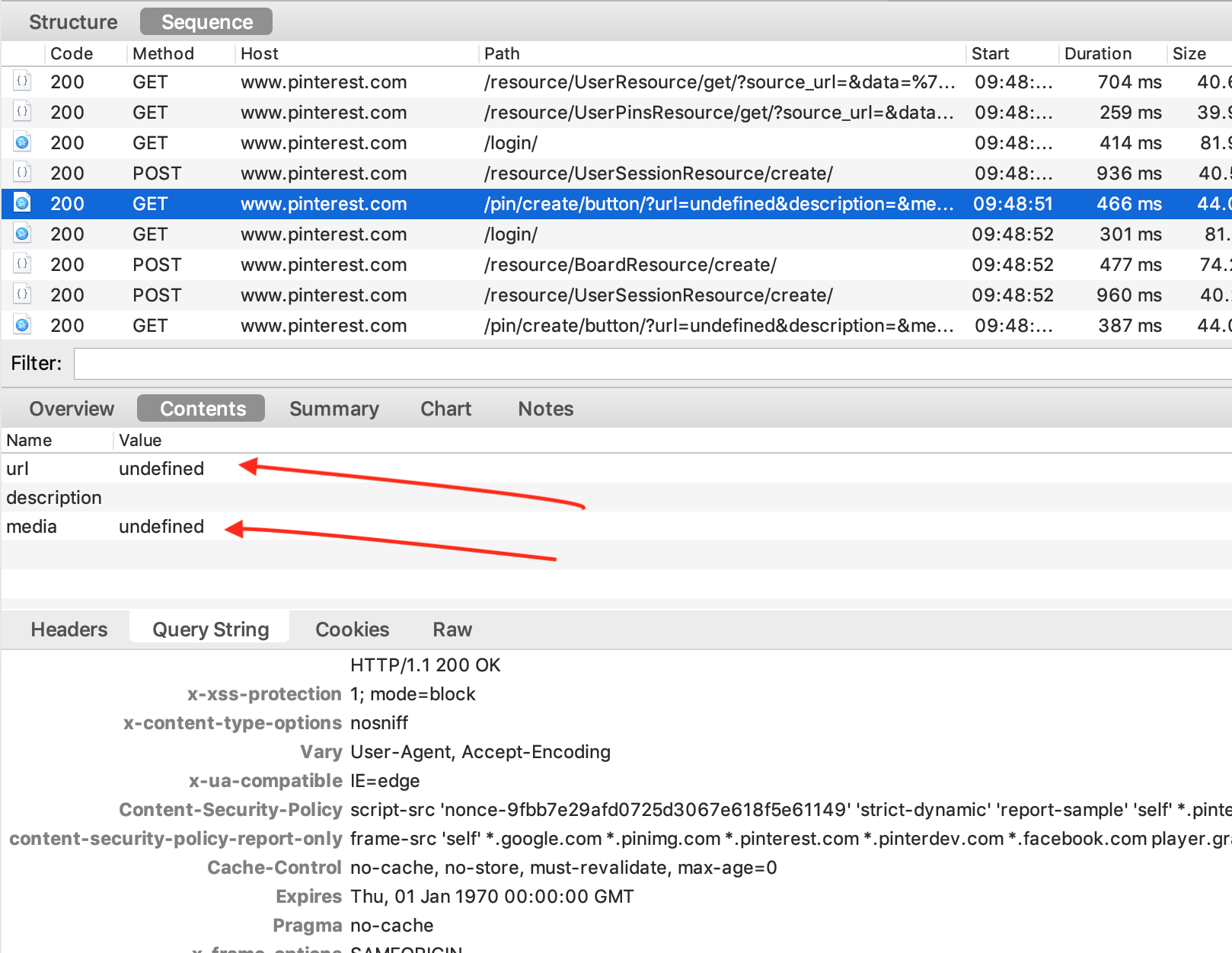
Task: Select the 704 ms duration cell
Action: coord(1129,81)
